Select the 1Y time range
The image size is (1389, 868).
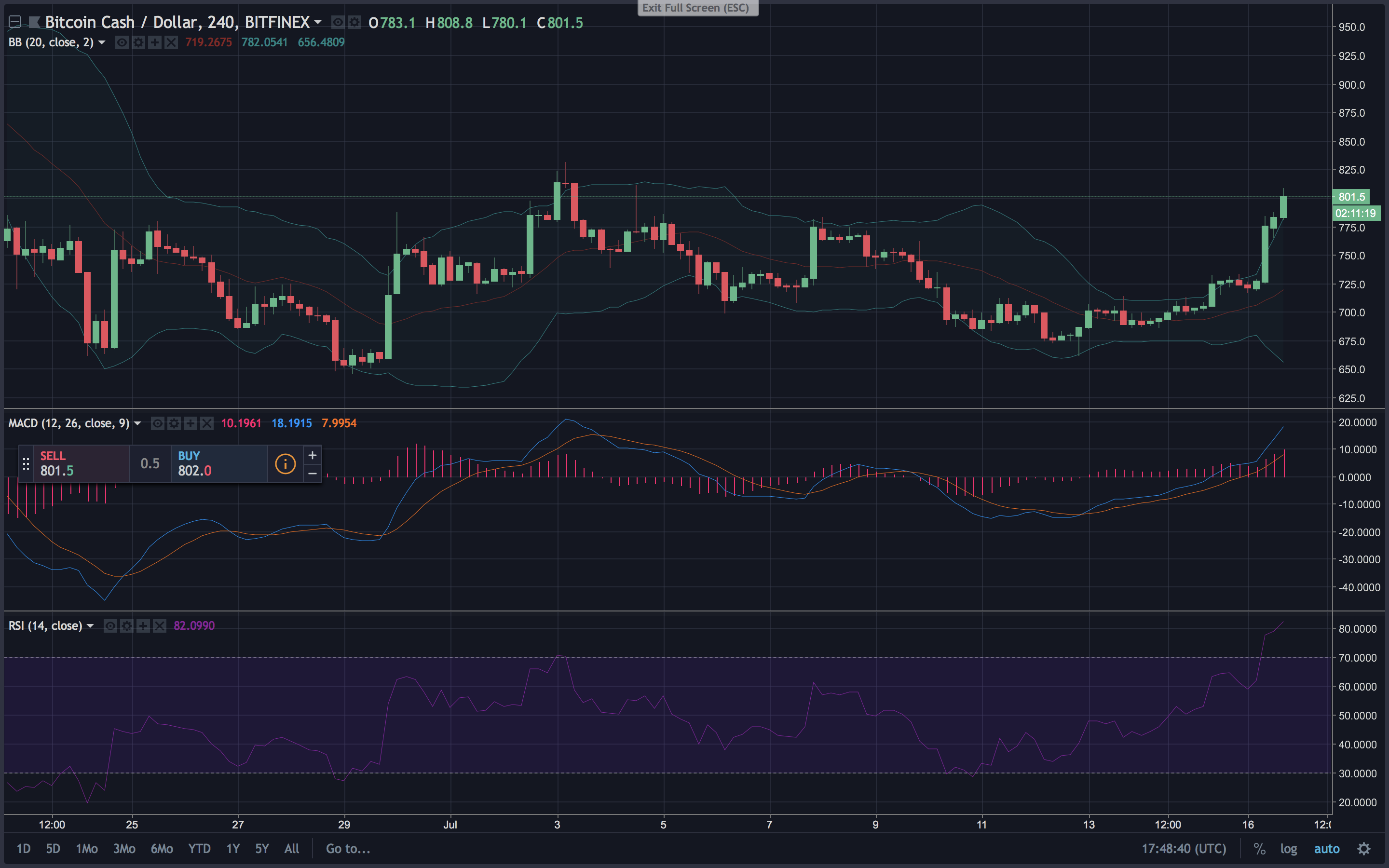pyautogui.click(x=232, y=849)
